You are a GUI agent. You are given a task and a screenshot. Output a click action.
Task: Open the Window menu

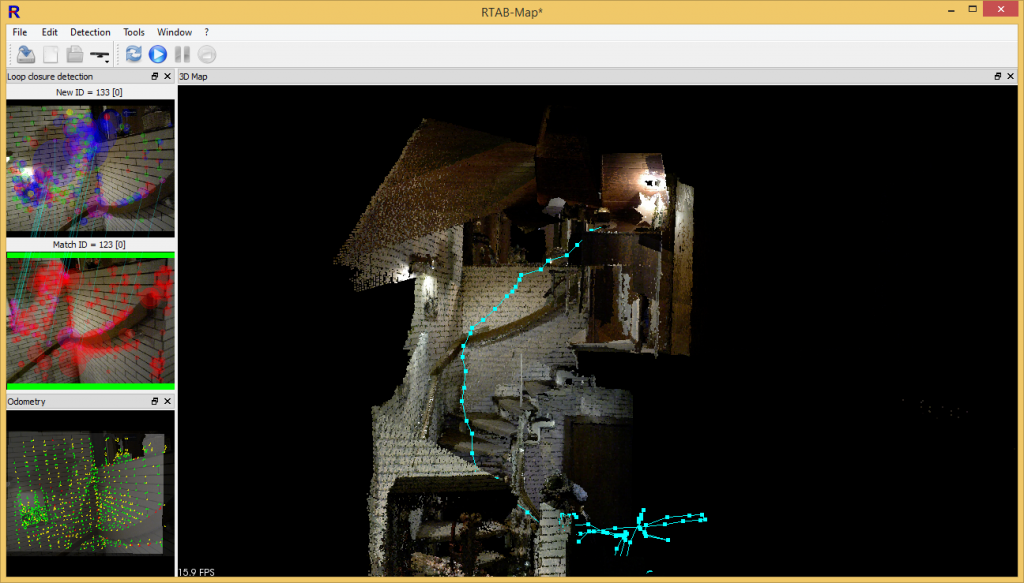click(174, 31)
